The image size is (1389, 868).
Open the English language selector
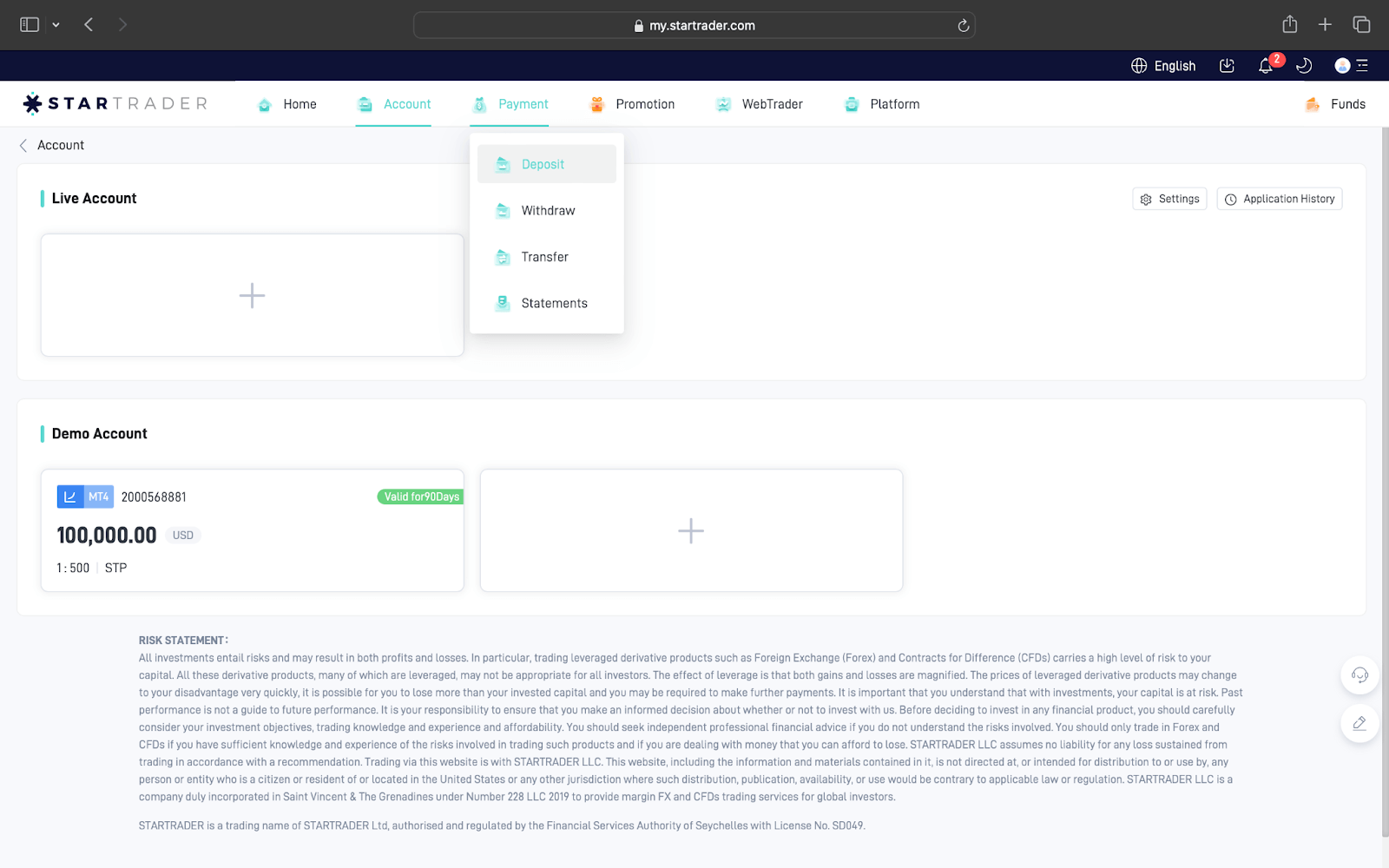pos(1163,66)
